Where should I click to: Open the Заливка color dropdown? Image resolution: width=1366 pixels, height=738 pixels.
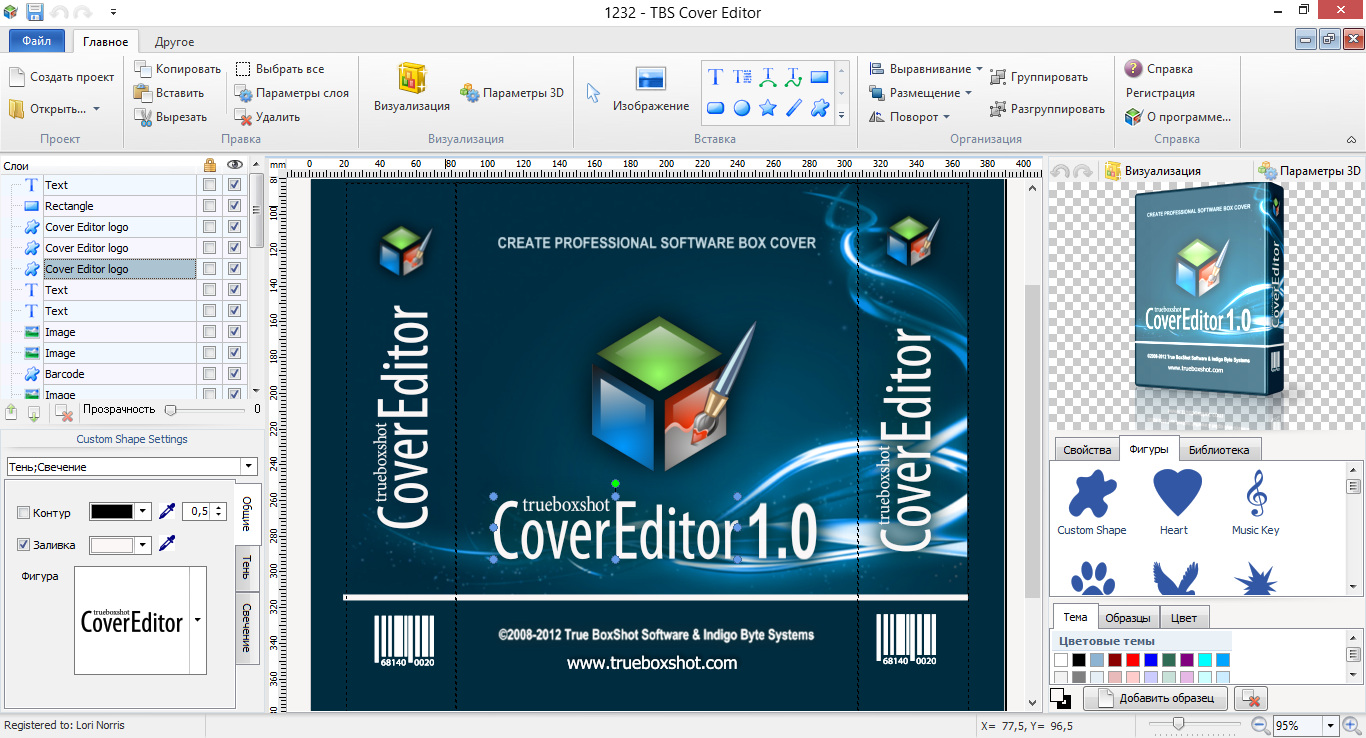(143, 545)
